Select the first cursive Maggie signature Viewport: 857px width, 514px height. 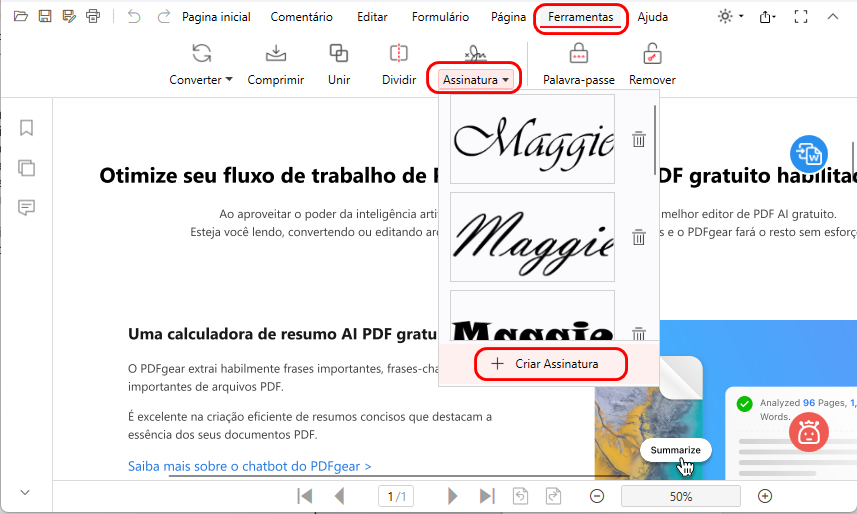[532, 139]
